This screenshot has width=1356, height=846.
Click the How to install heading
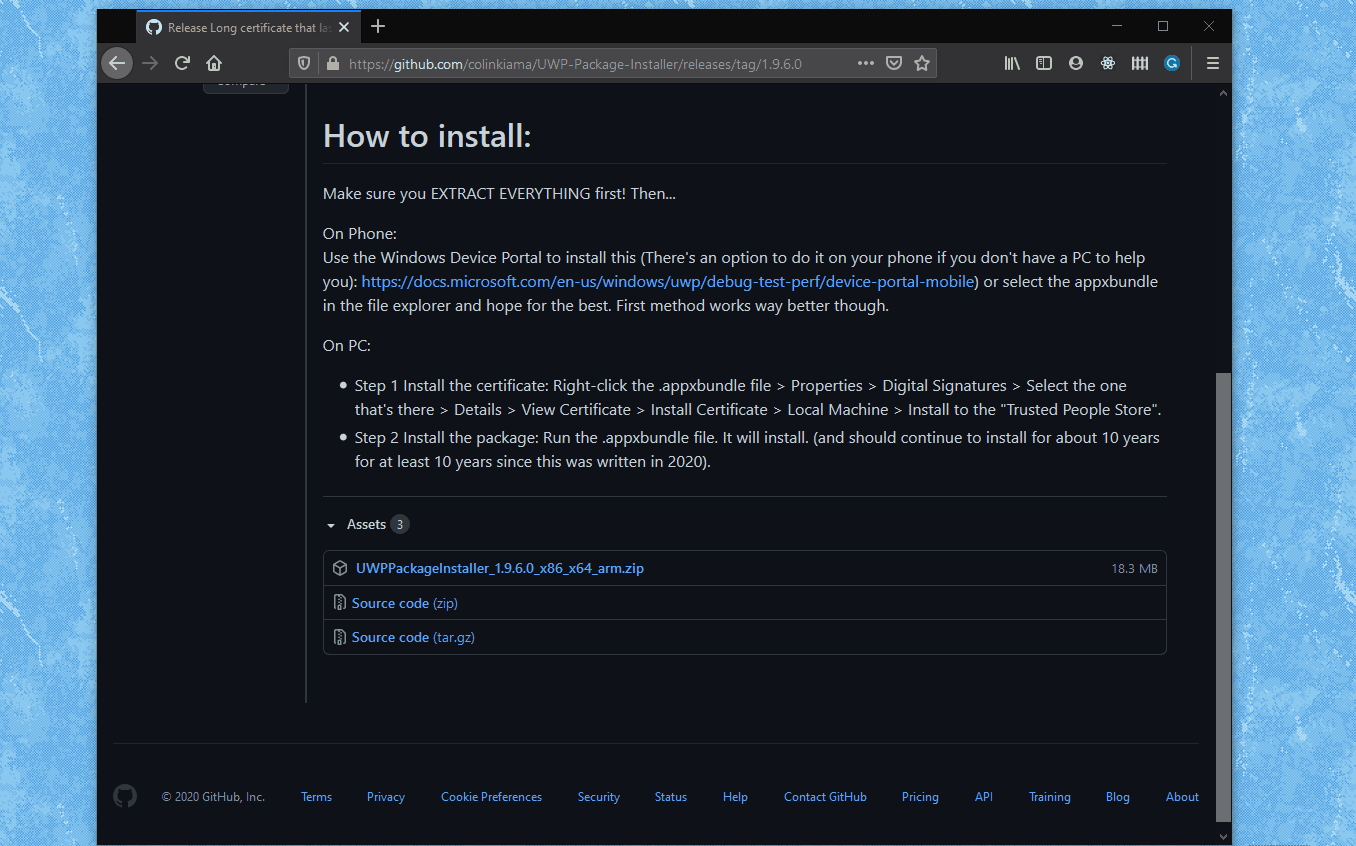427,136
